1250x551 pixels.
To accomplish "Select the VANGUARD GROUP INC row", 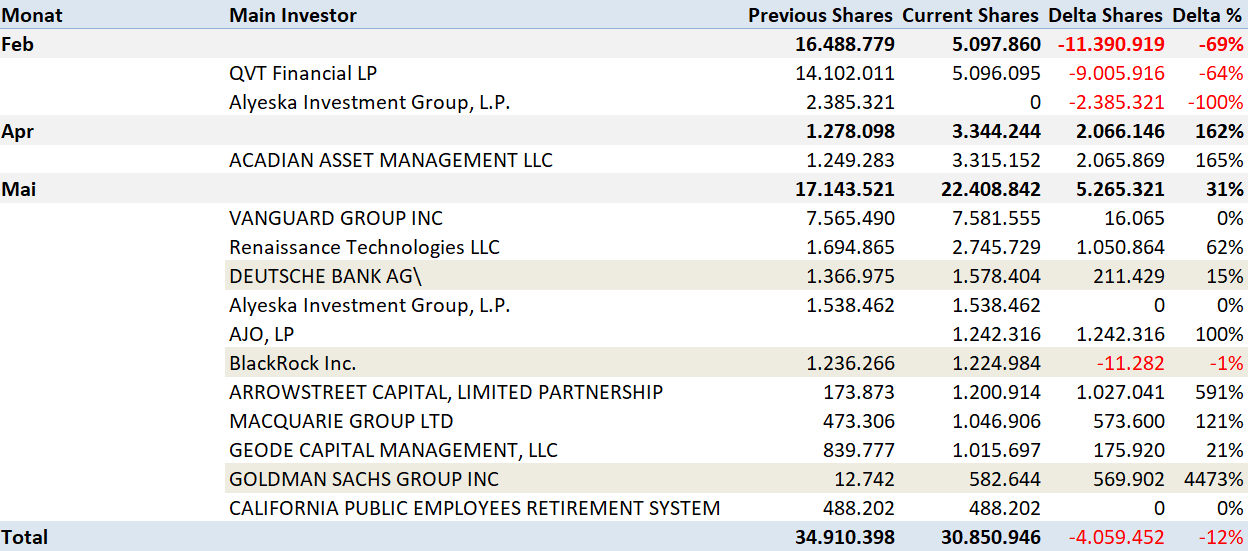I will point(336,218).
